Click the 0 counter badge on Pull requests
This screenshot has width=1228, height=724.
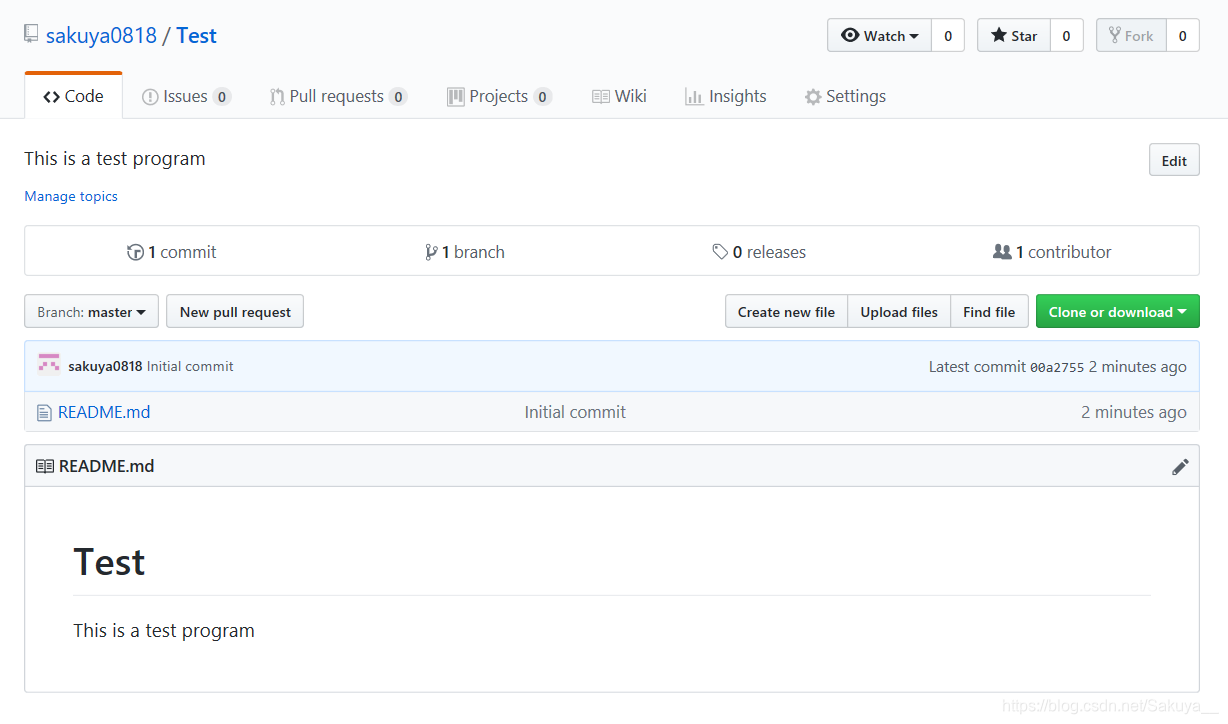click(x=398, y=97)
